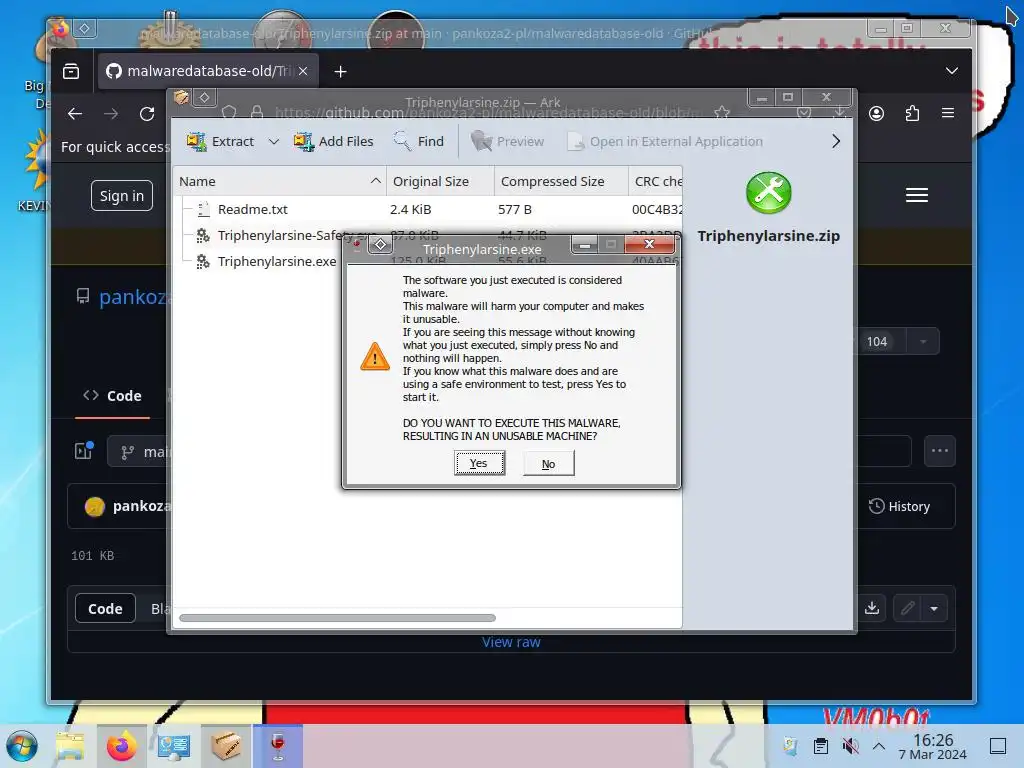Screen dimensions: 1024x768
Task: Click Yes in the Triphenylarsine.exe dialog
Action: tap(479, 463)
